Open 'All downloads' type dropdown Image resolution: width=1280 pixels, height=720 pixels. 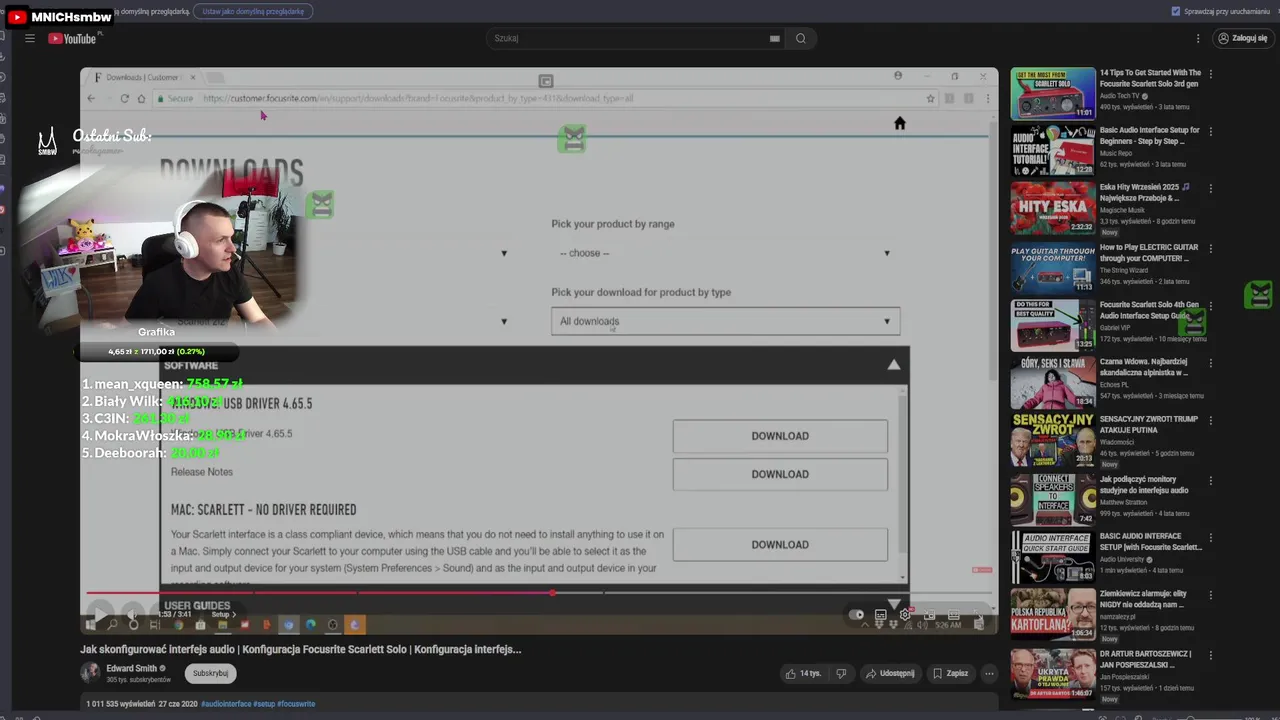click(x=725, y=321)
